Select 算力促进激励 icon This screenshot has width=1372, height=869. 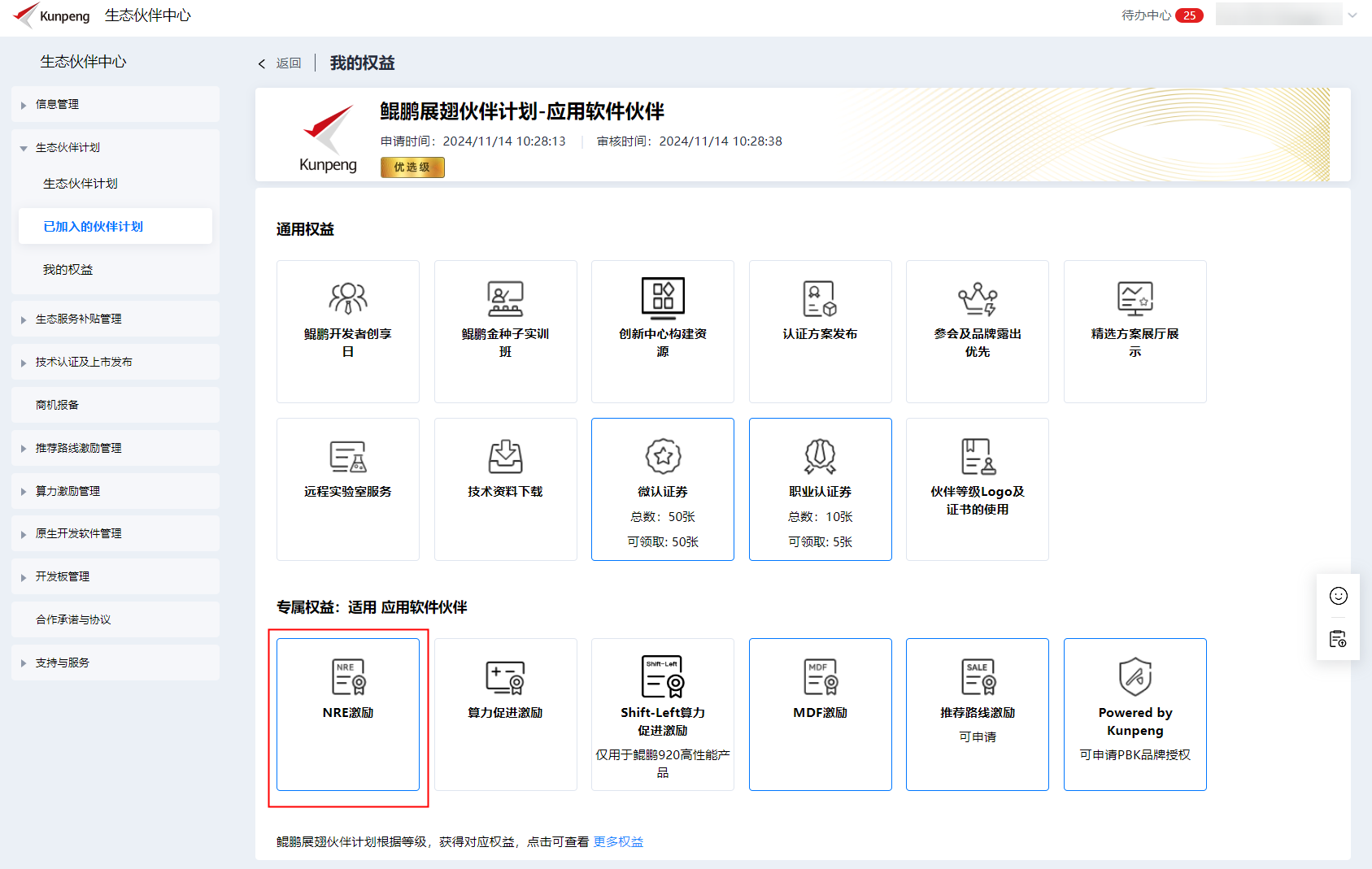point(505,677)
